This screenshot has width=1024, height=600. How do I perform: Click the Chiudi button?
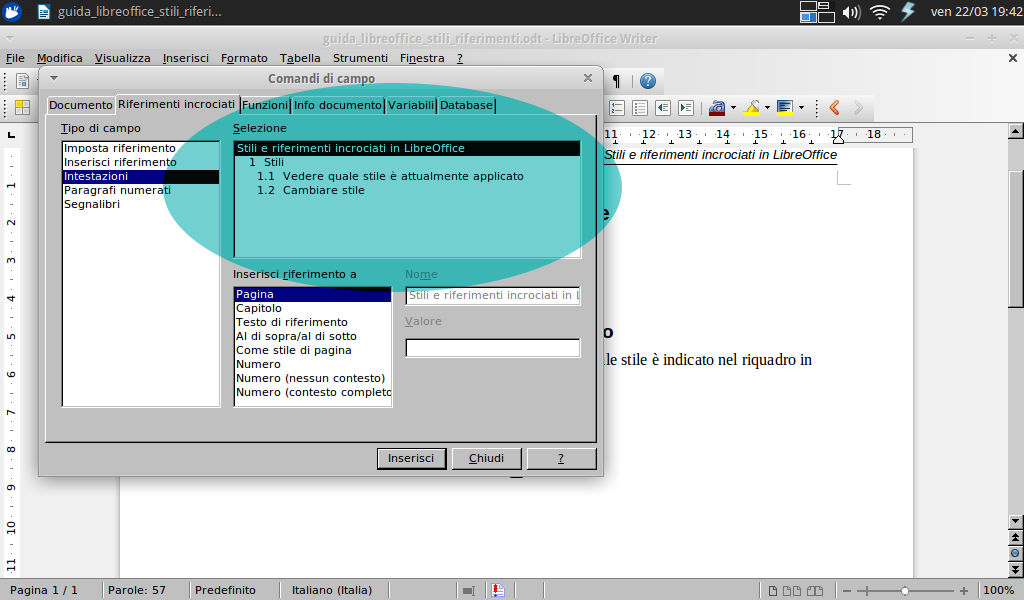click(x=487, y=458)
